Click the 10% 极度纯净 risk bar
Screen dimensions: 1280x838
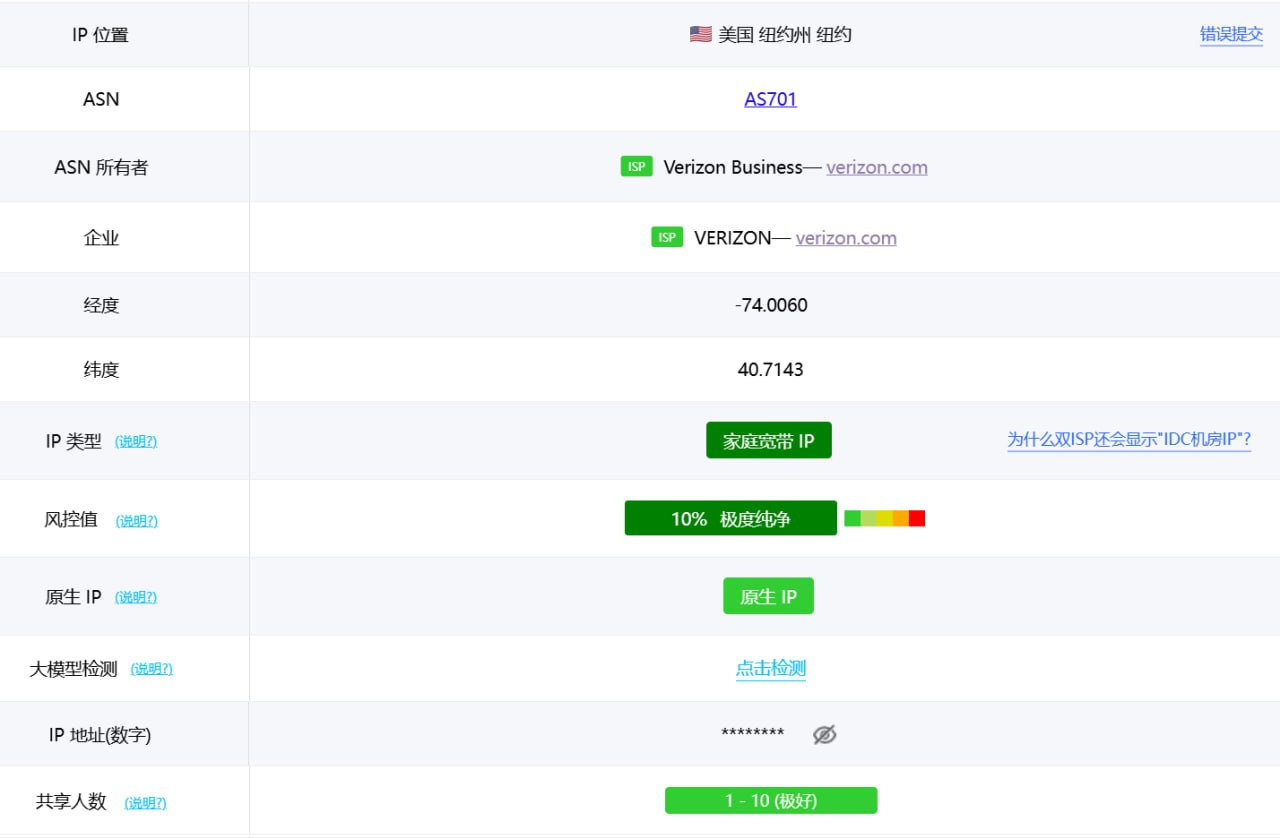[730, 517]
